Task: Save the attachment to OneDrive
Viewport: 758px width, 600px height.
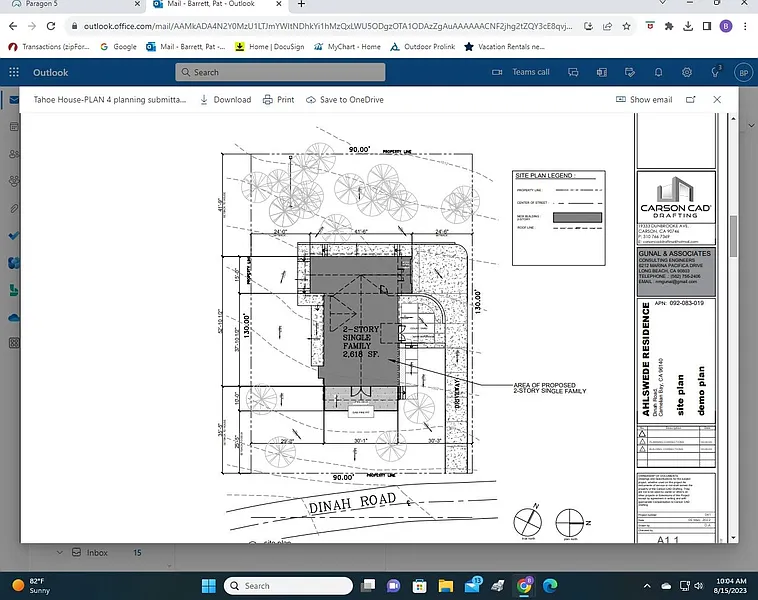Action: [x=344, y=100]
